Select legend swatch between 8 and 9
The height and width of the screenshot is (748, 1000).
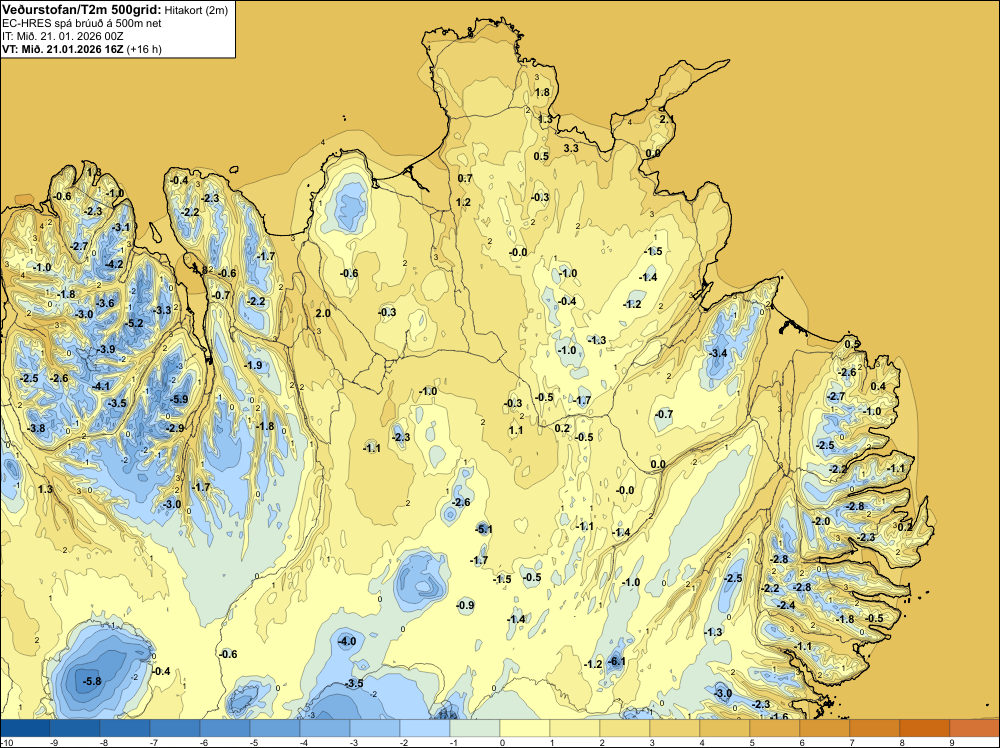[x=925, y=728]
